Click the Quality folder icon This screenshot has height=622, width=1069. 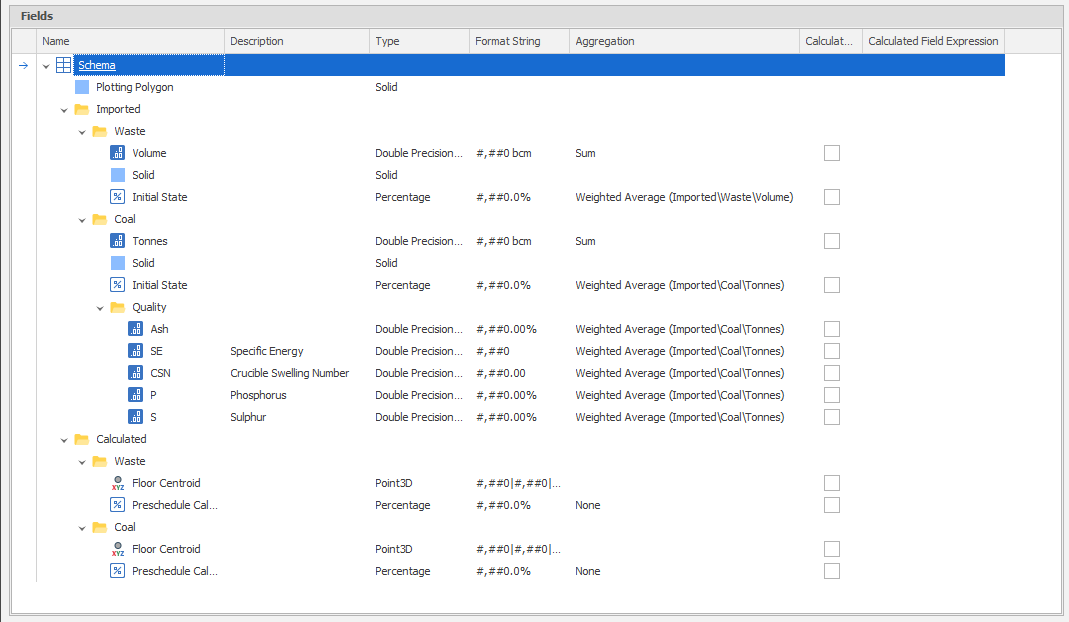117,307
